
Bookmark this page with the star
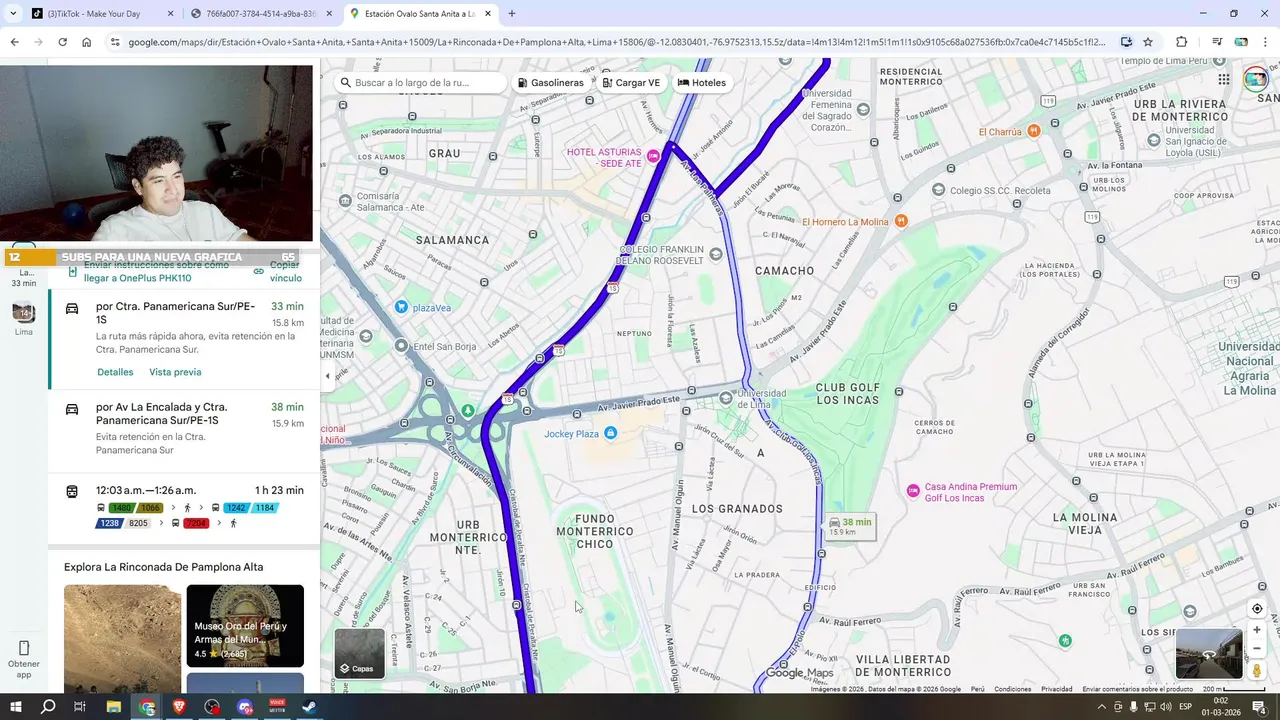point(1148,42)
